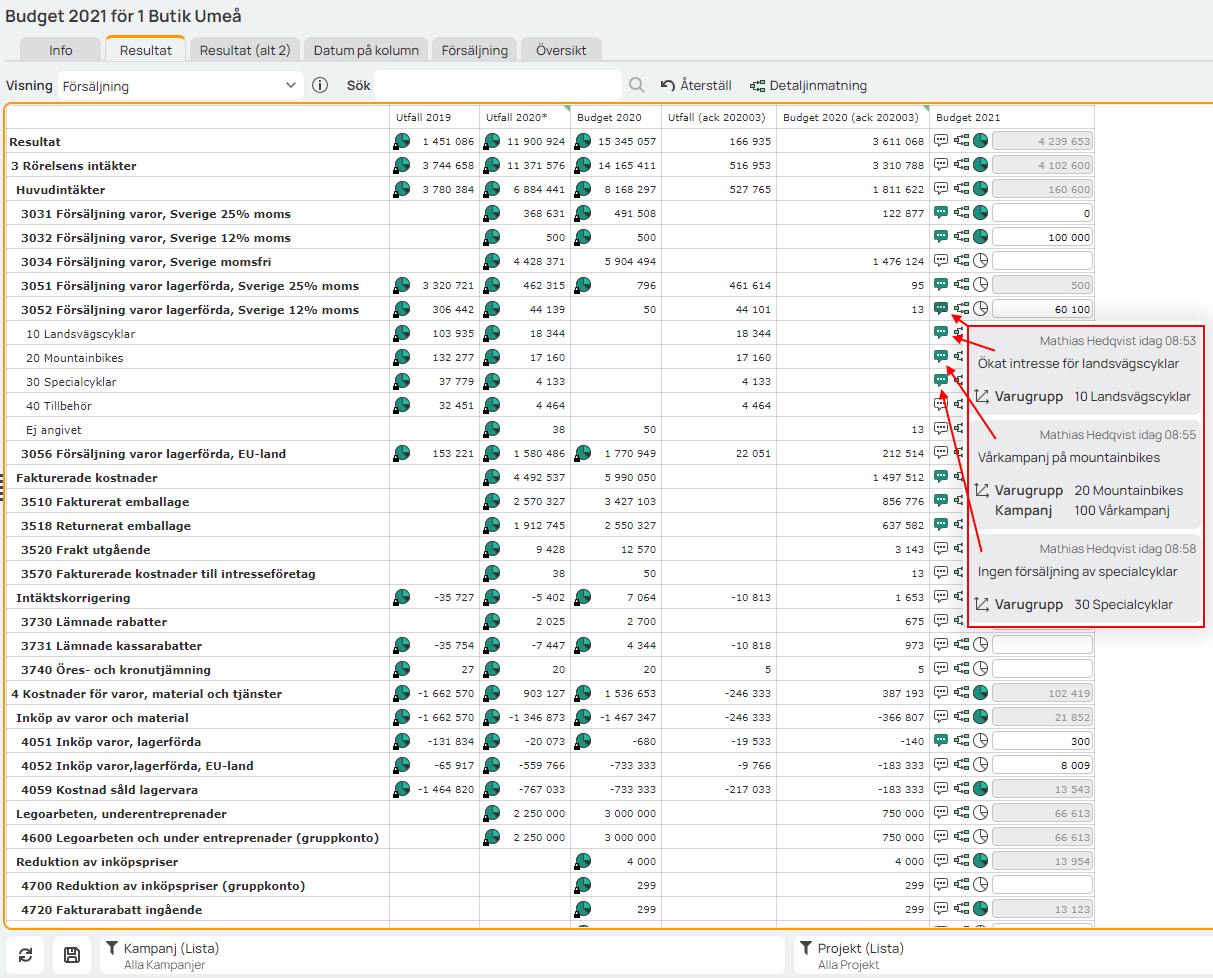Open detail tree icon in Resultat row
The width and height of the screenshot is (1213, 978).
click(x=962, y=141)
